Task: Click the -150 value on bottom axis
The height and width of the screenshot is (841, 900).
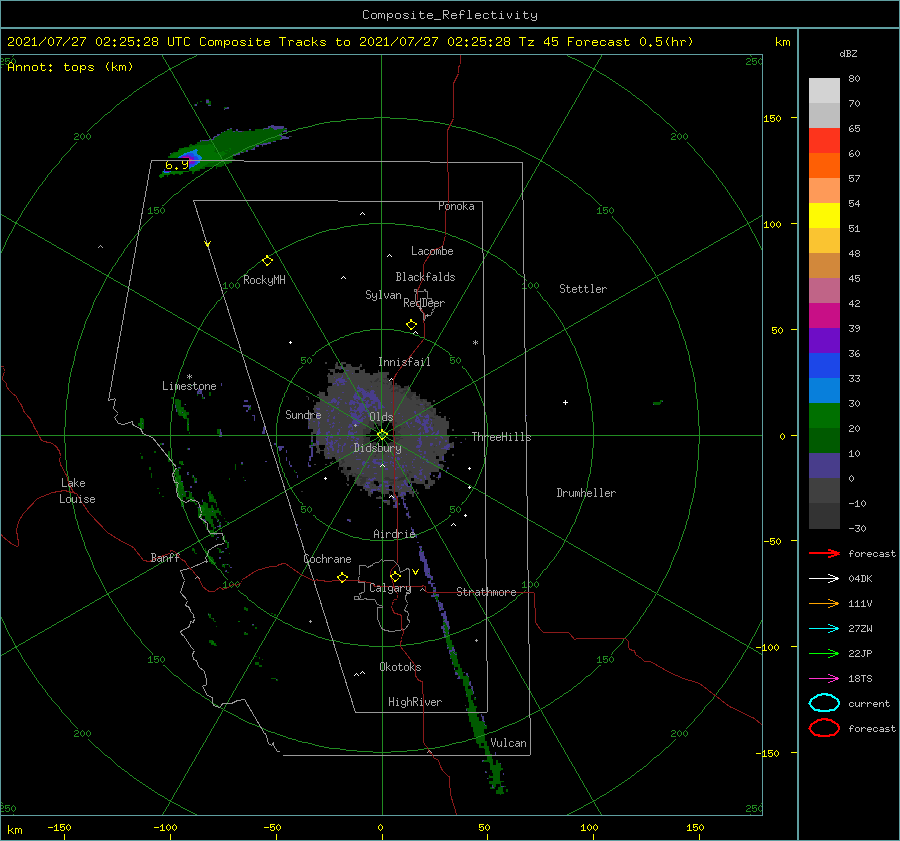Action: pyautogui.click(x=59, y=827)
